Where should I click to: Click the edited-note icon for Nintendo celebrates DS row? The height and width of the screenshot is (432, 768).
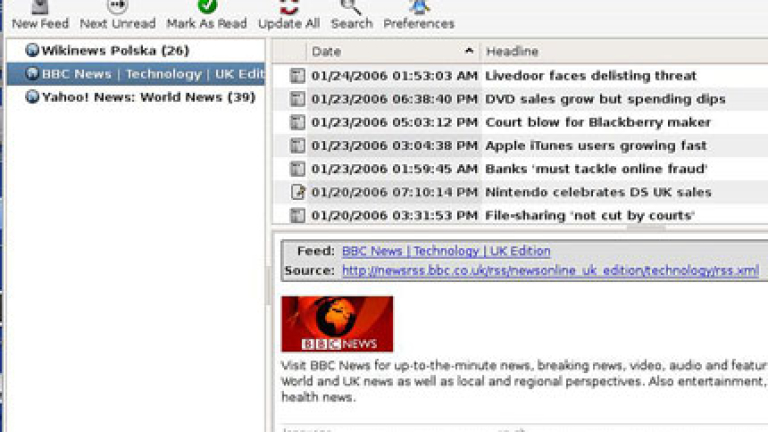(x=298, y=192)
